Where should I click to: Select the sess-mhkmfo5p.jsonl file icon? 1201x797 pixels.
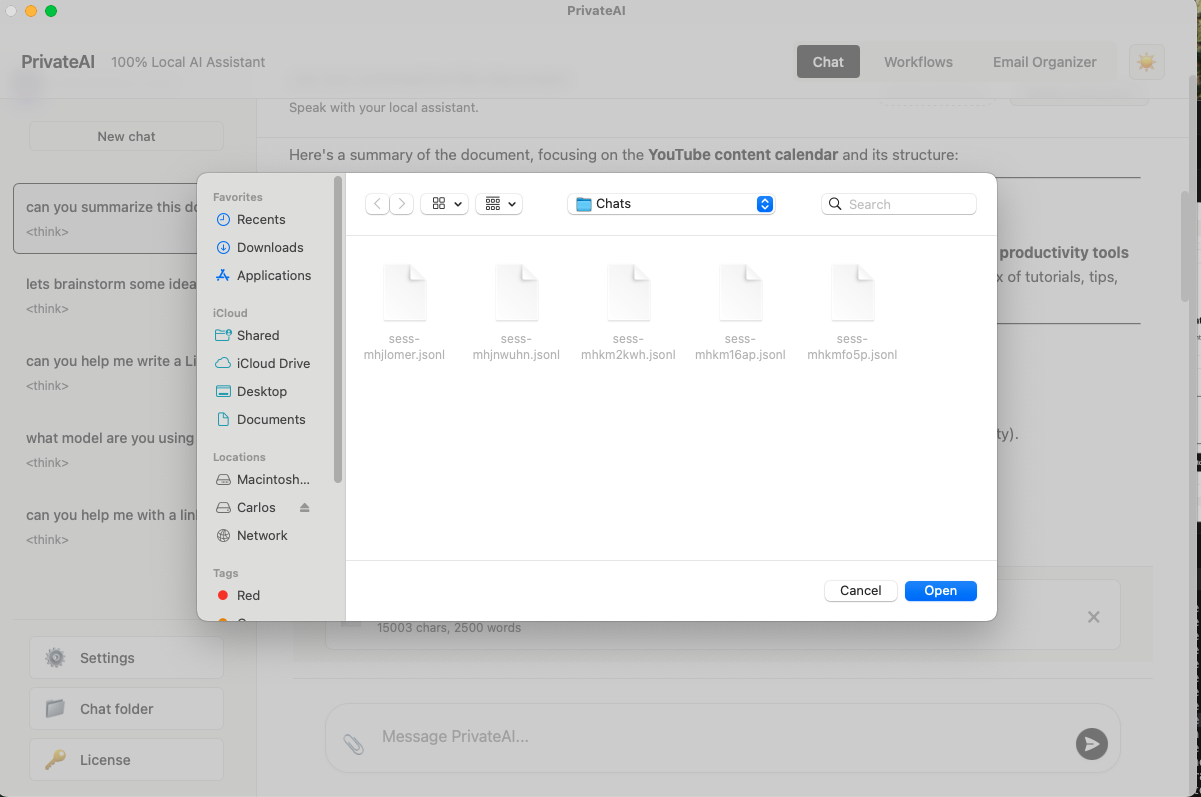pyautogui.click(x=852, y=292)
